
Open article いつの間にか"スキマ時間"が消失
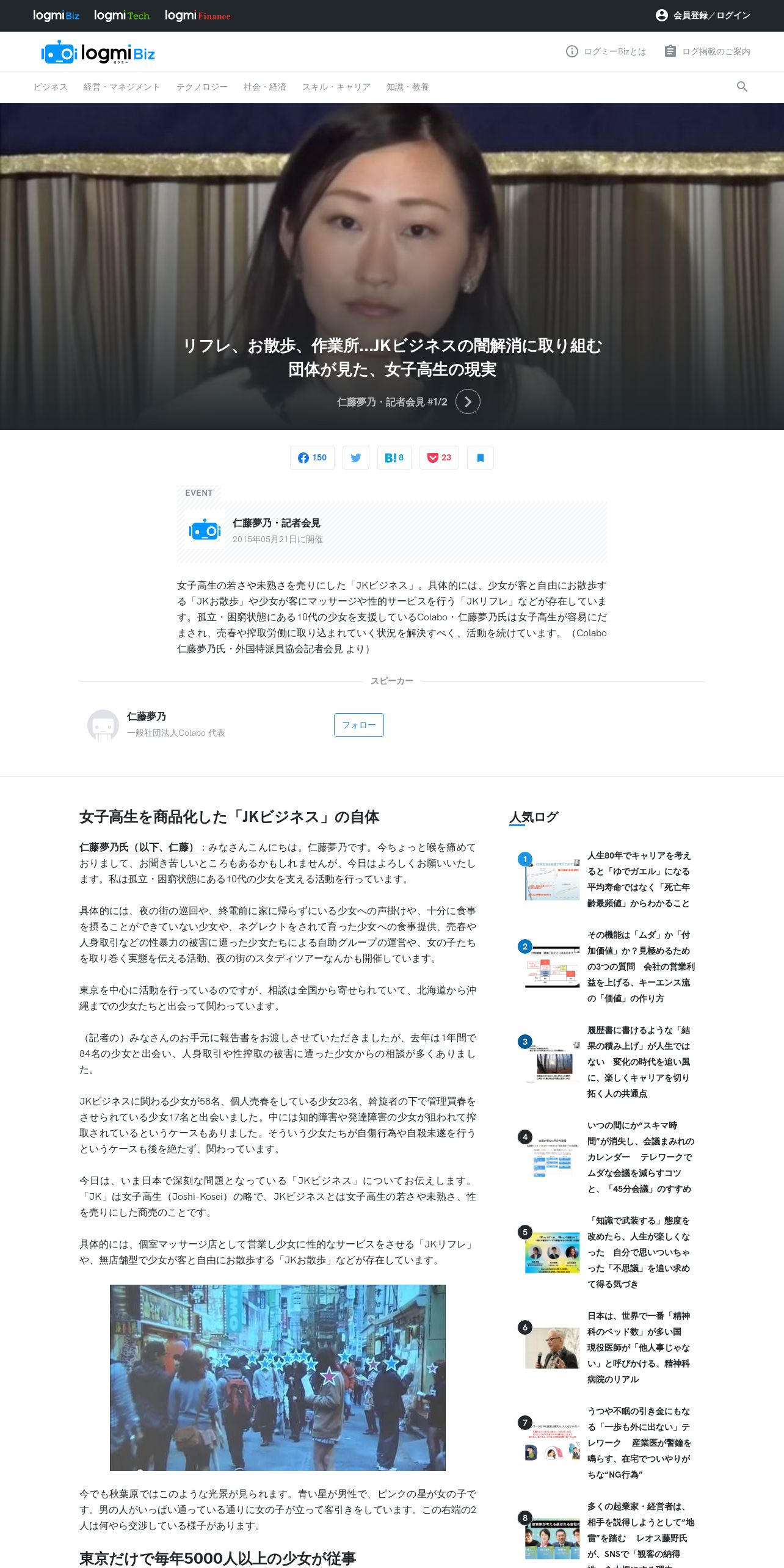pos(641,1157)
